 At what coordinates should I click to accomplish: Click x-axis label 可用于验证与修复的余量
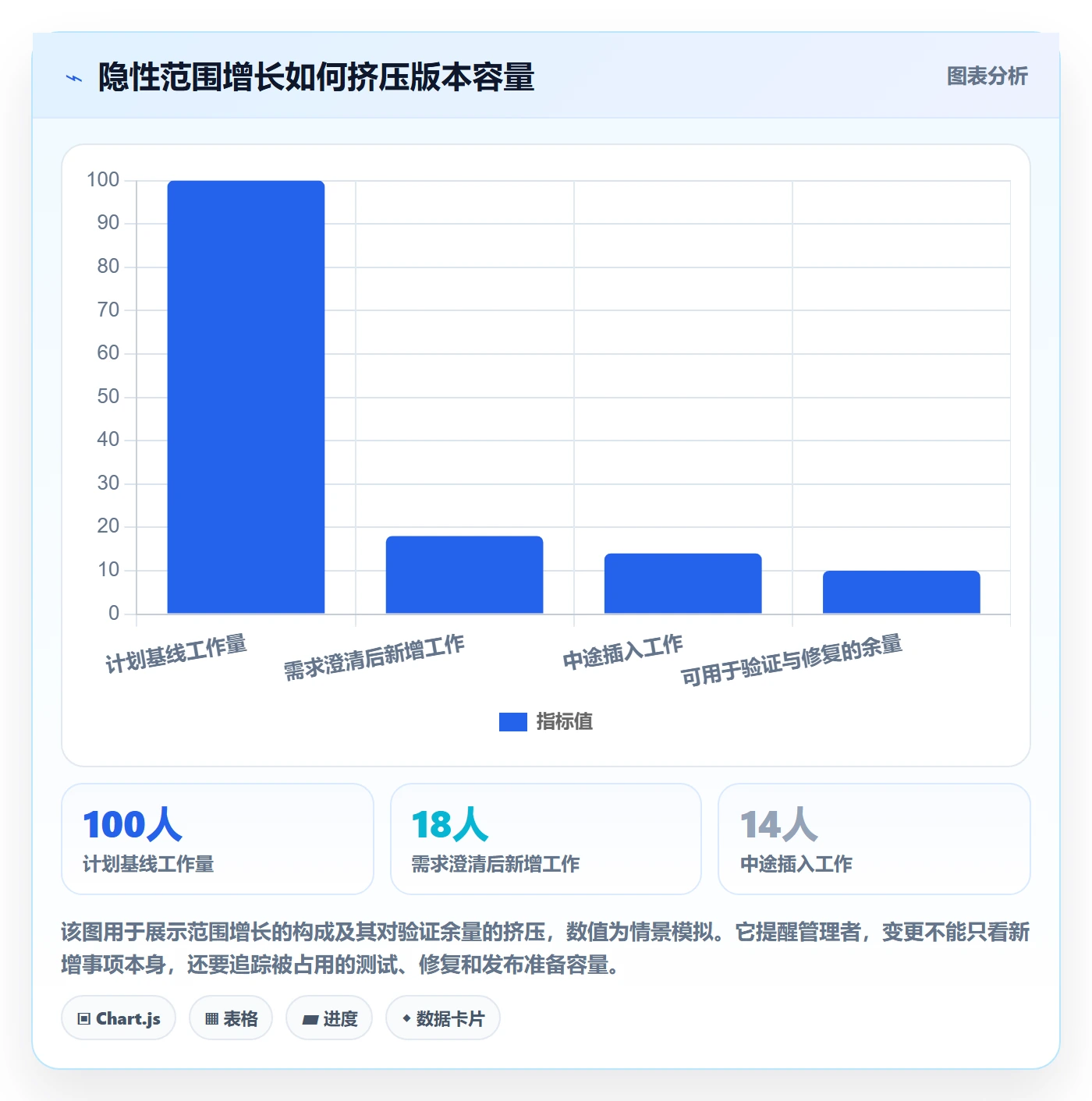792,660
